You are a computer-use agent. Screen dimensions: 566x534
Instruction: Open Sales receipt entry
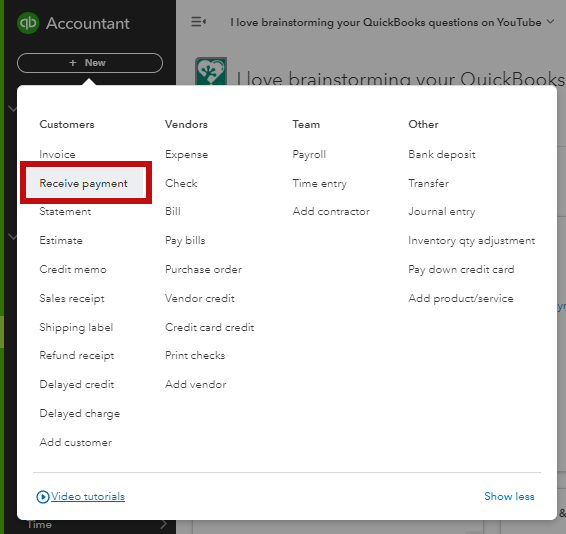click(x=72, y=299)
